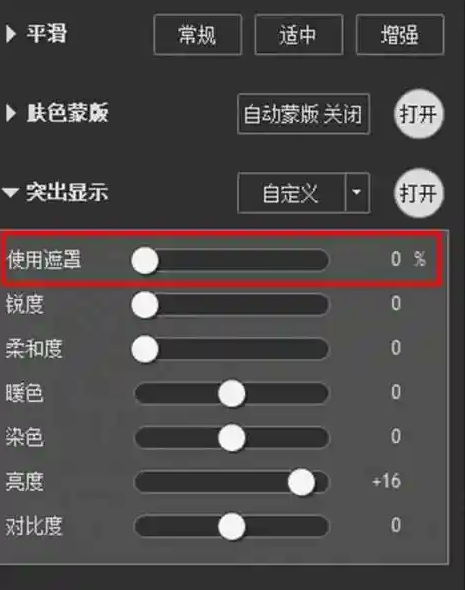
Task: Click the 亮度 slider handle
Action: click(x=301, y=482)
